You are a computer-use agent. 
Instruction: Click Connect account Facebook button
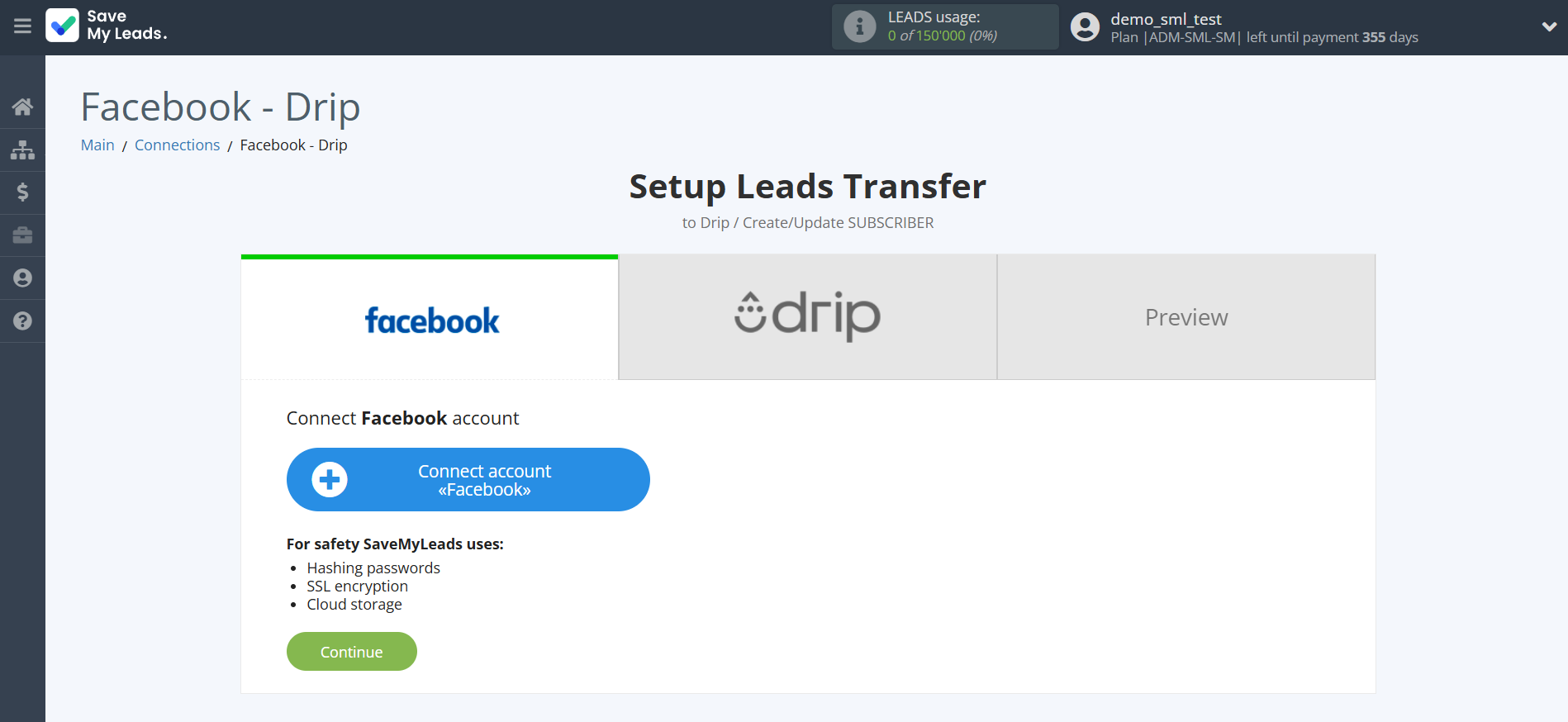coord(484,480)
